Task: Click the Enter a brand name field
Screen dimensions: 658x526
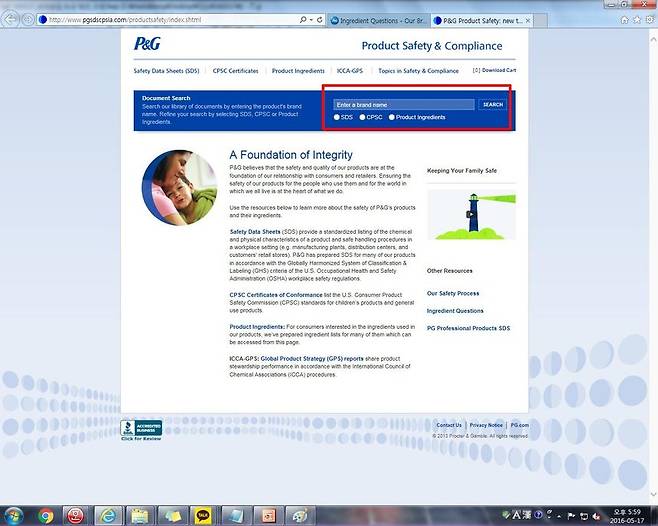Action: 404,105
